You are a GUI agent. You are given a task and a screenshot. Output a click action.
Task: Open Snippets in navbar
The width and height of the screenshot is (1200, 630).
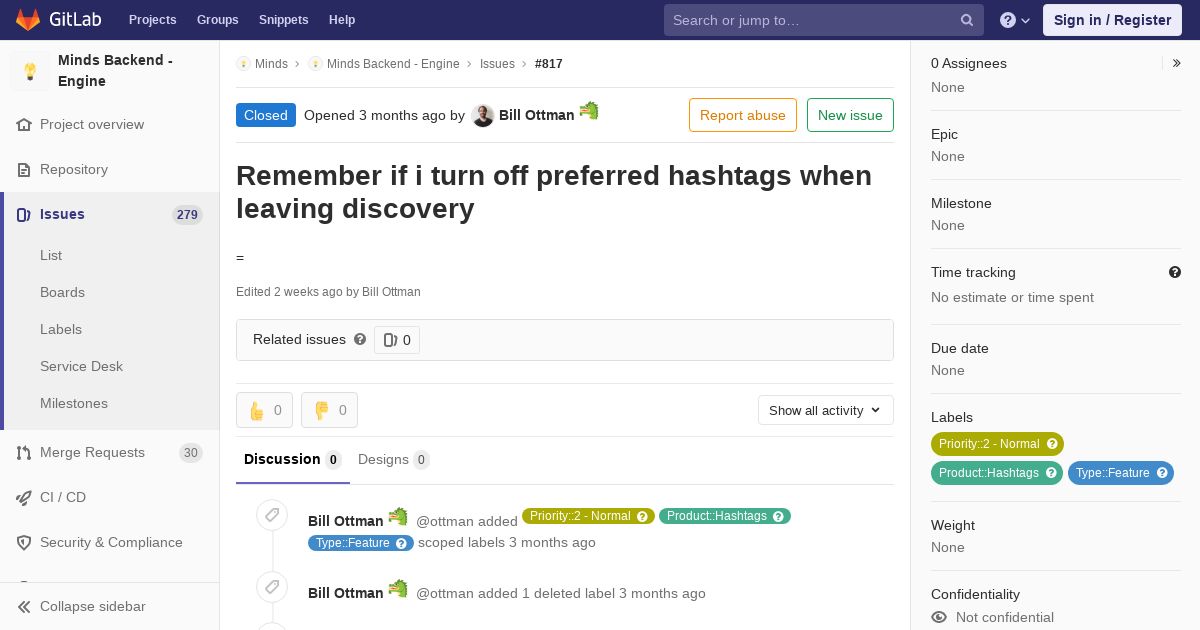(x=283, y=20)
